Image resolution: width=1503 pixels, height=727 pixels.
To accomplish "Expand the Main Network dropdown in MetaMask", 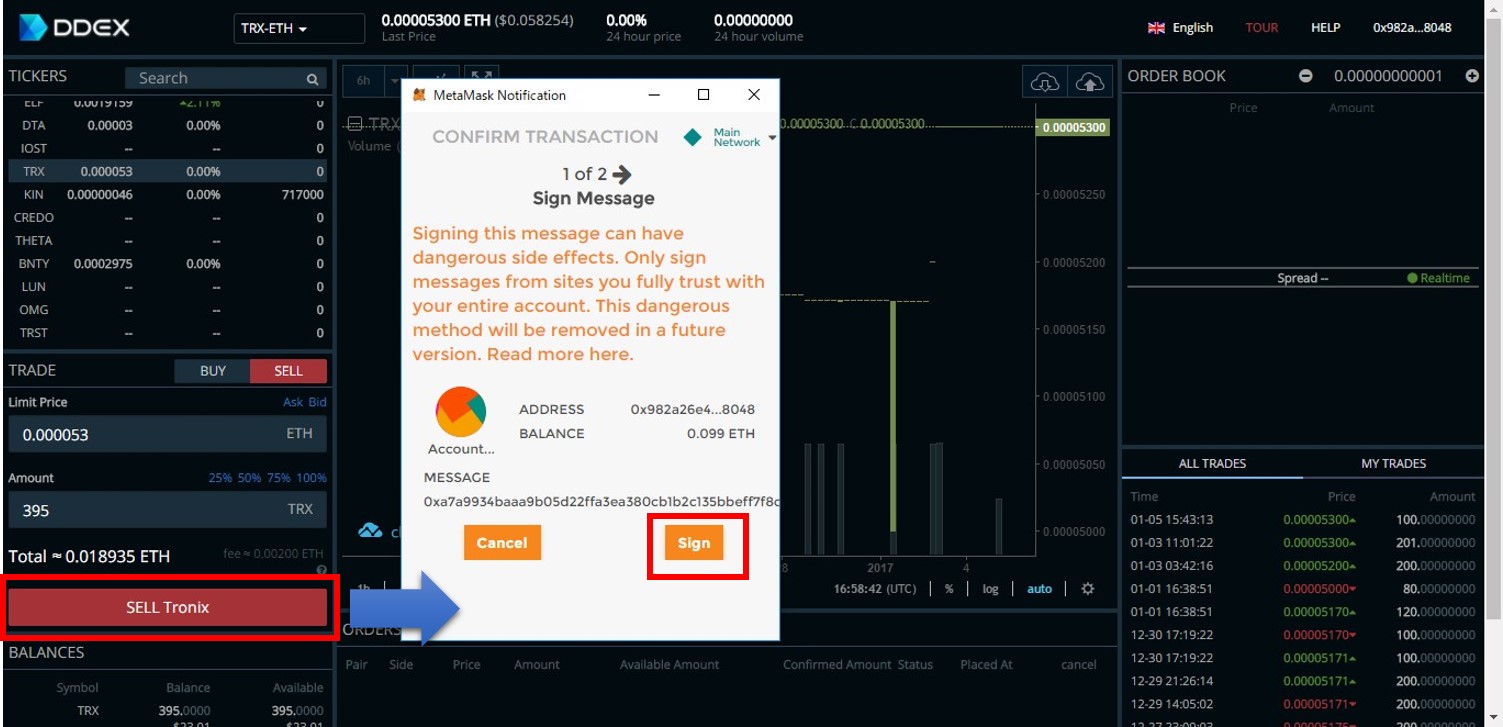I will pos(772,137).
